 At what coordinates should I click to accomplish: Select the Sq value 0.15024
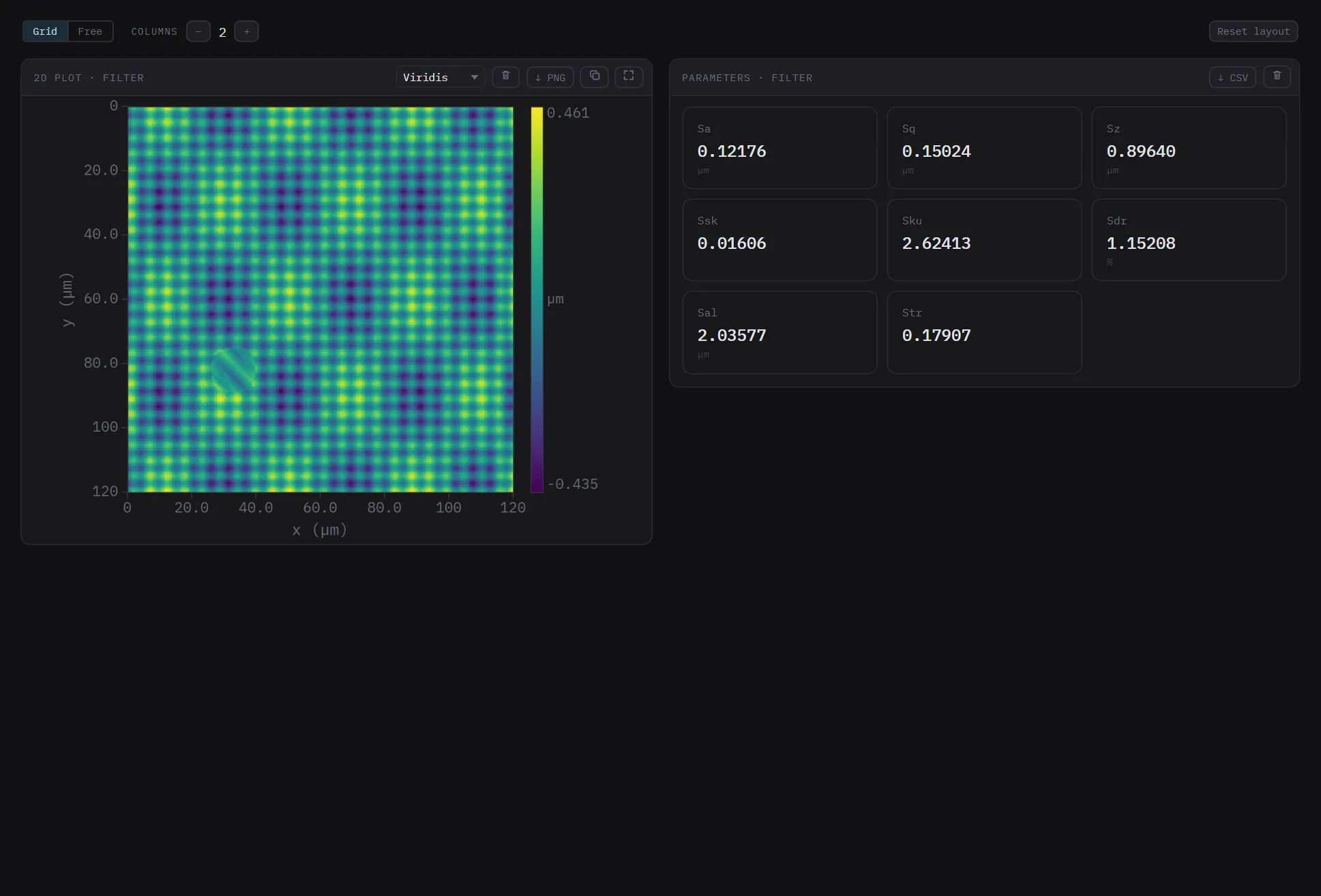point(936,151)
